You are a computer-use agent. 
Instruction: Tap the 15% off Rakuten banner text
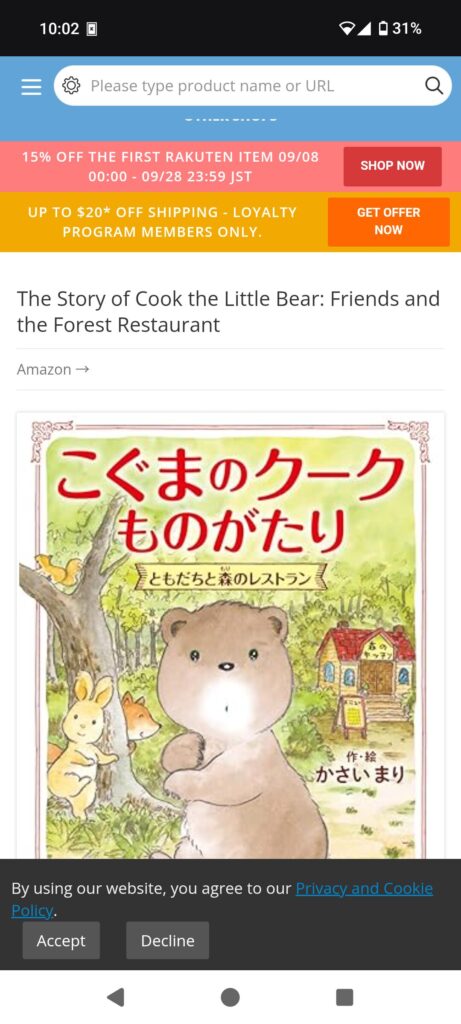170,167
